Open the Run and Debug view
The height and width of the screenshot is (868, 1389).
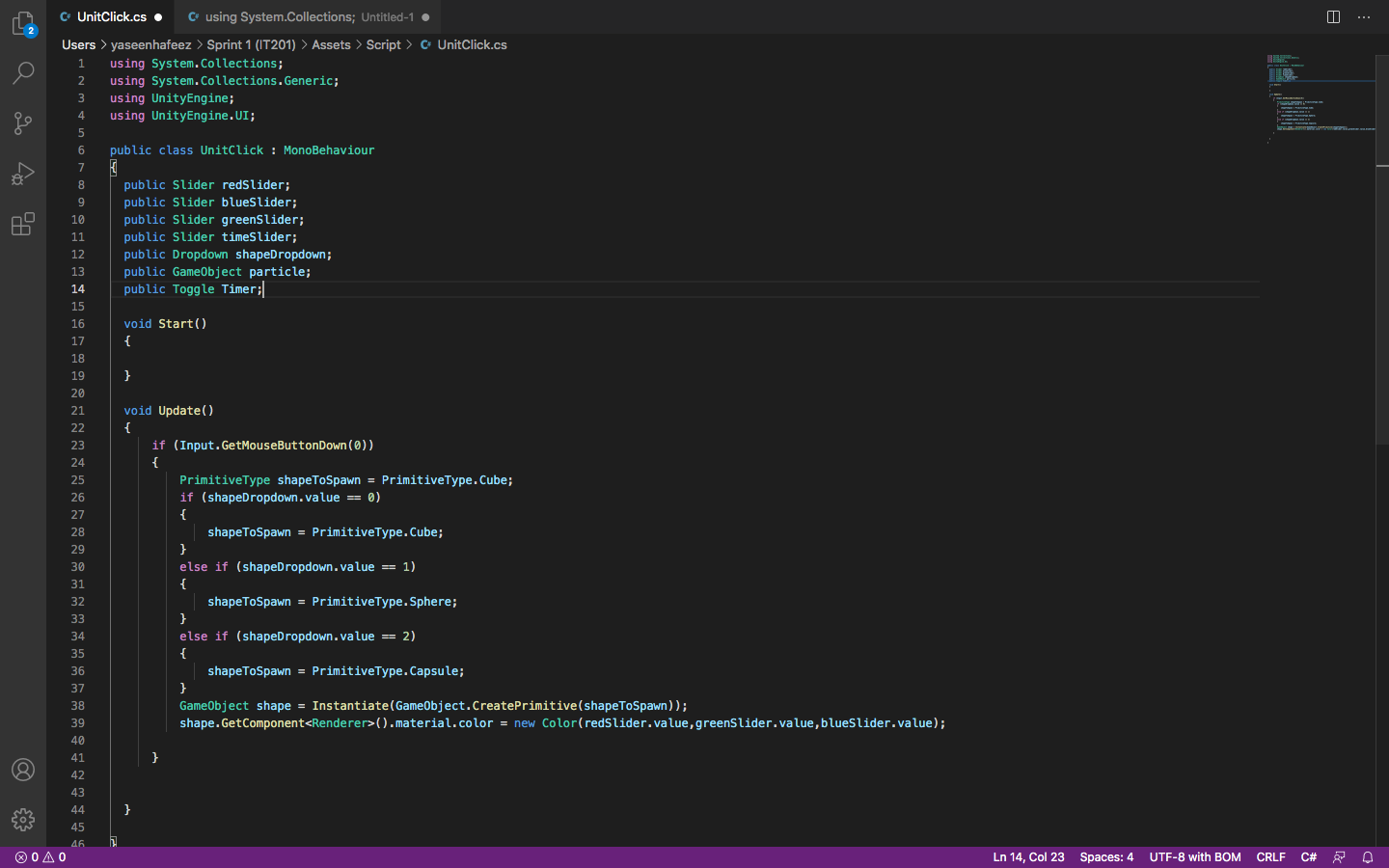coord(23,174)
